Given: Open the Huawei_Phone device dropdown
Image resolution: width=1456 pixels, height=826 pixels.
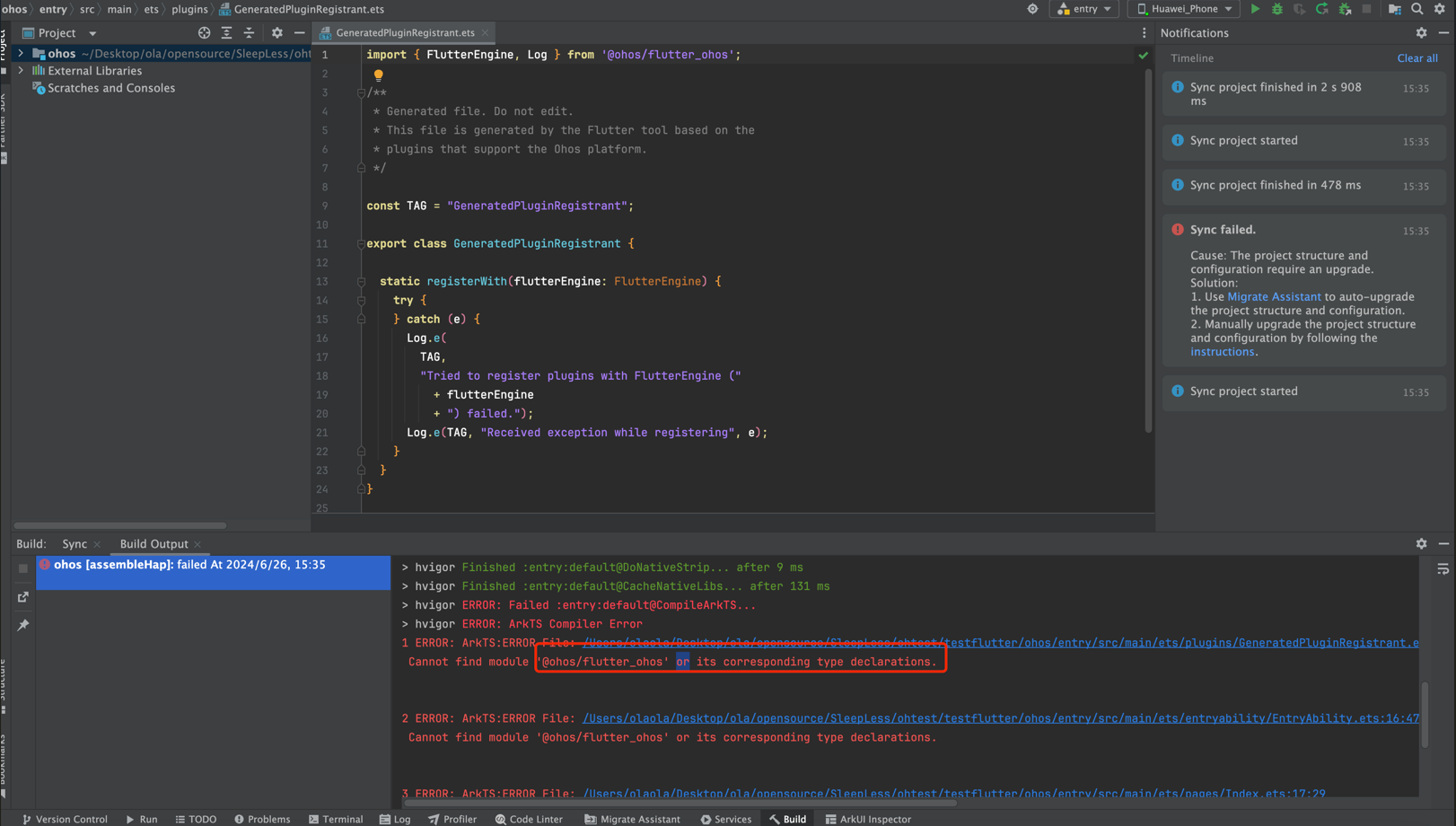Looking at the screenshot, I should point(1184,9).
